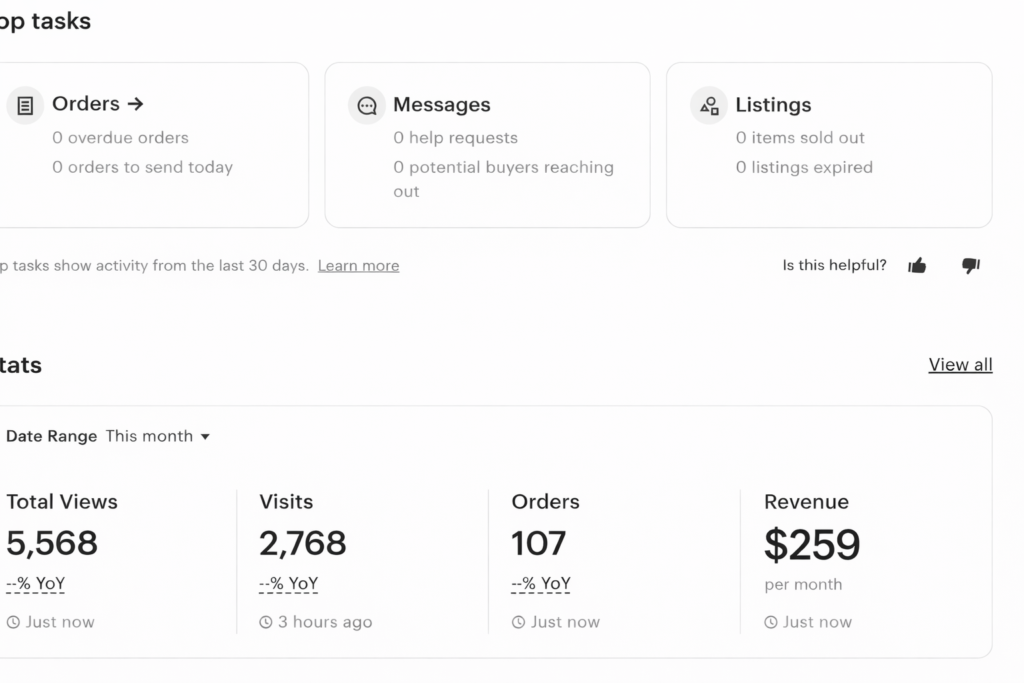Open the Messages task card
This screenshot has width=1024, height=683.
[487, 145]
